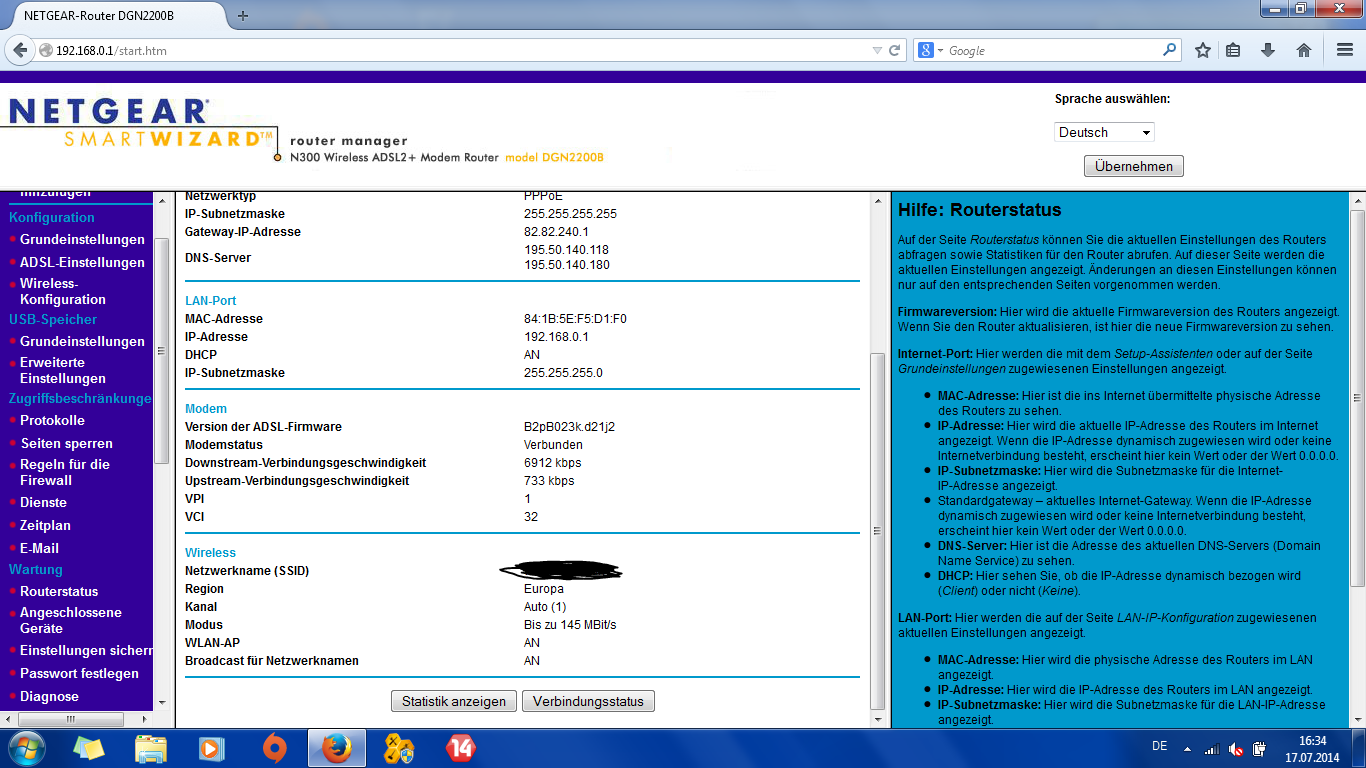Open Angeschlossene Geräte in the sidebar
1366x768 pixels.
point(70,620)
